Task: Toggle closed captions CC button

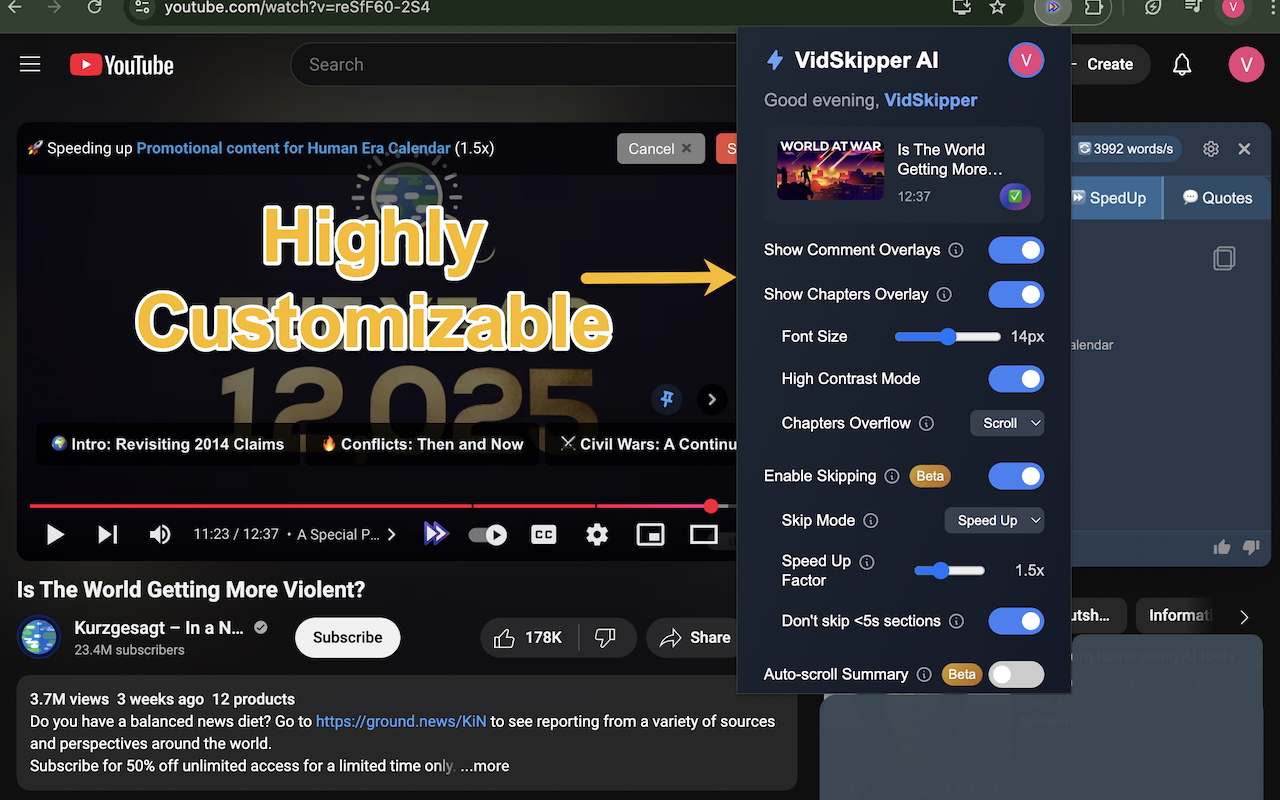Action: click(543, 535)
